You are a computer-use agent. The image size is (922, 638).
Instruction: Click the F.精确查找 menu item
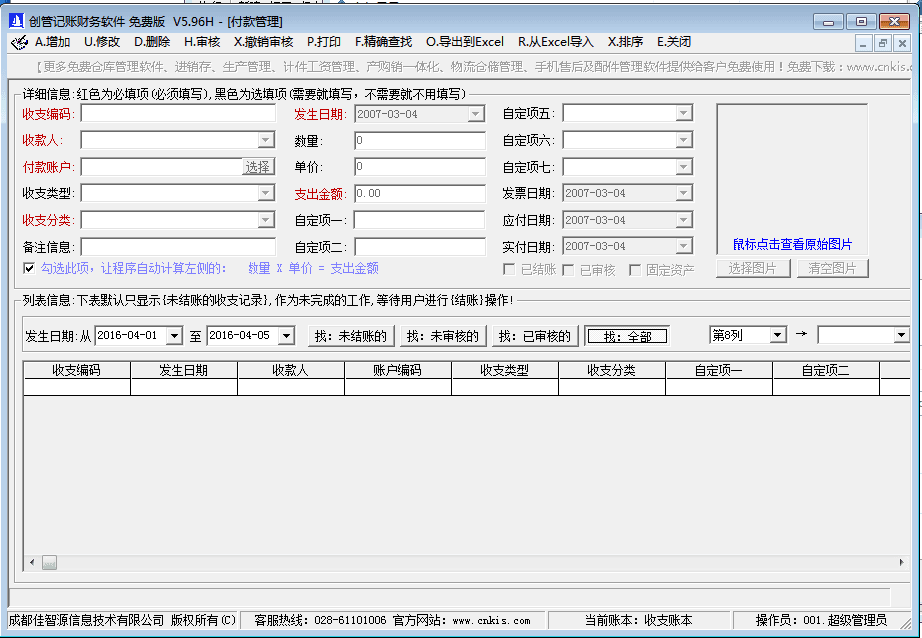(x=383, y=42)
